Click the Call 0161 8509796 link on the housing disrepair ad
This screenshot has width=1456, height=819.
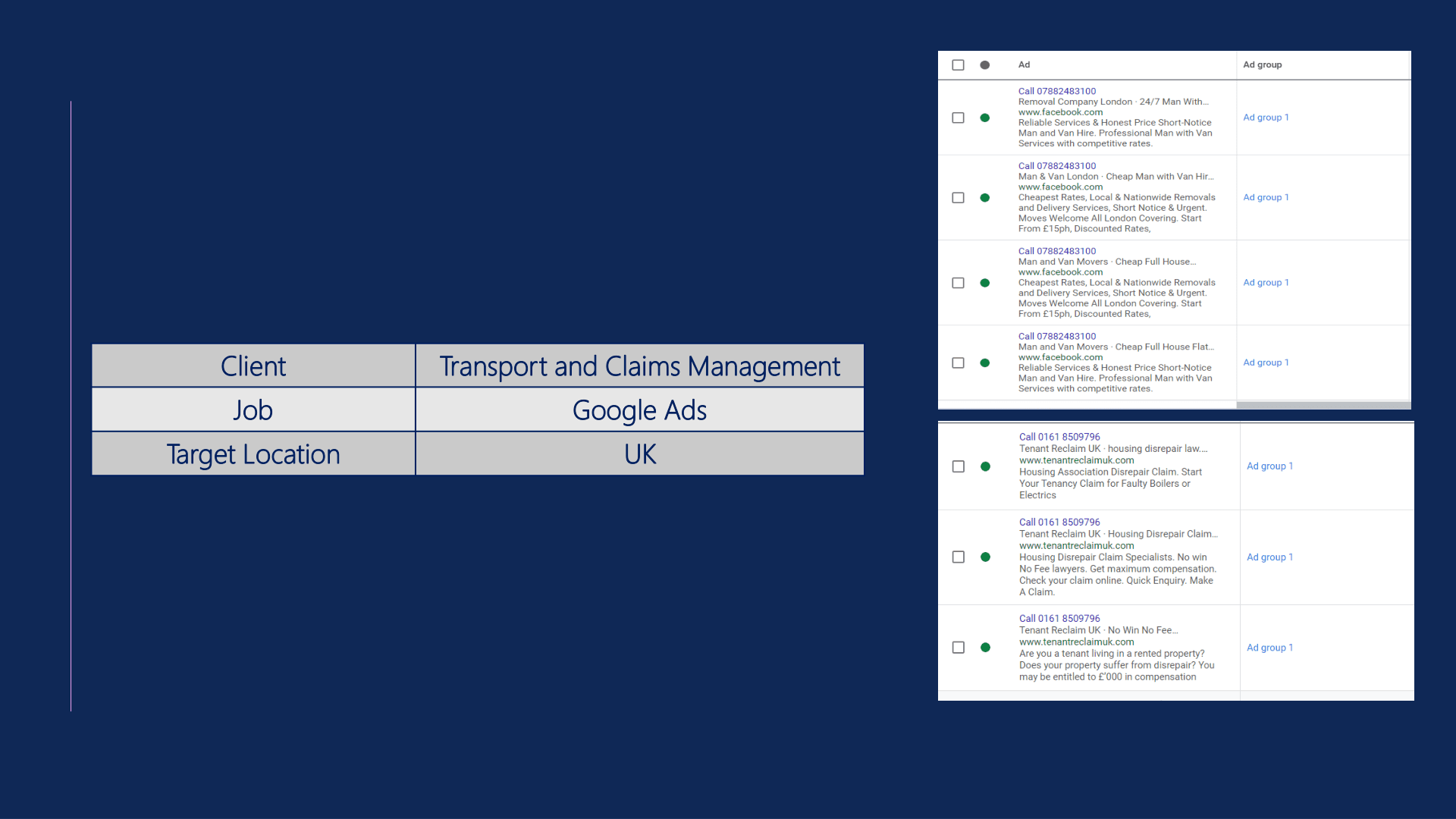1059,436
